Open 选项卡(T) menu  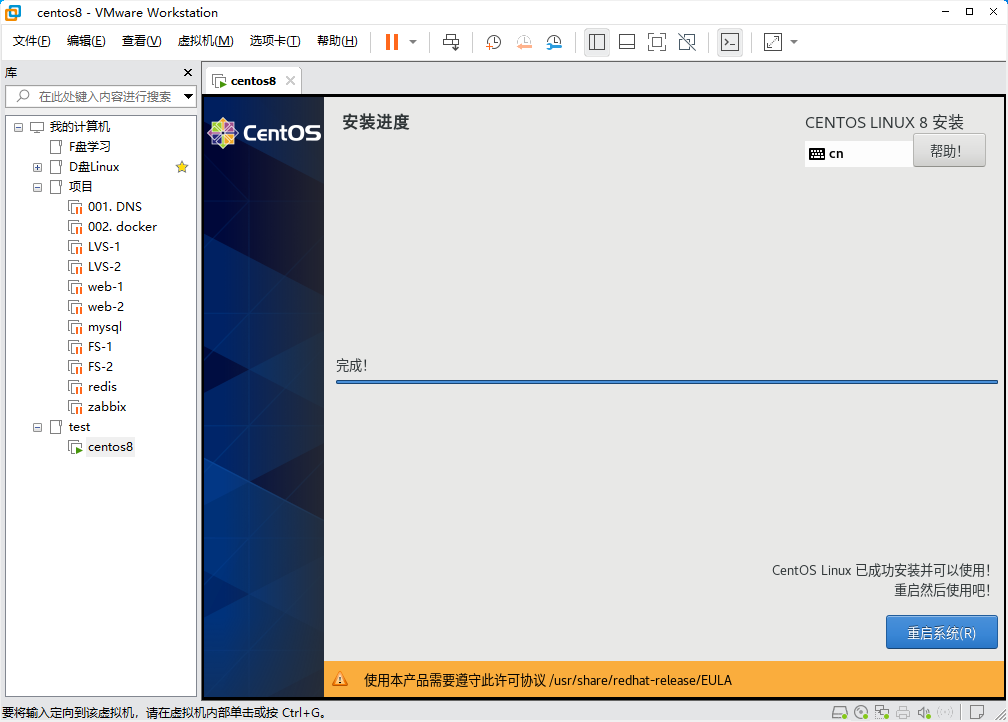coord(274,41)
